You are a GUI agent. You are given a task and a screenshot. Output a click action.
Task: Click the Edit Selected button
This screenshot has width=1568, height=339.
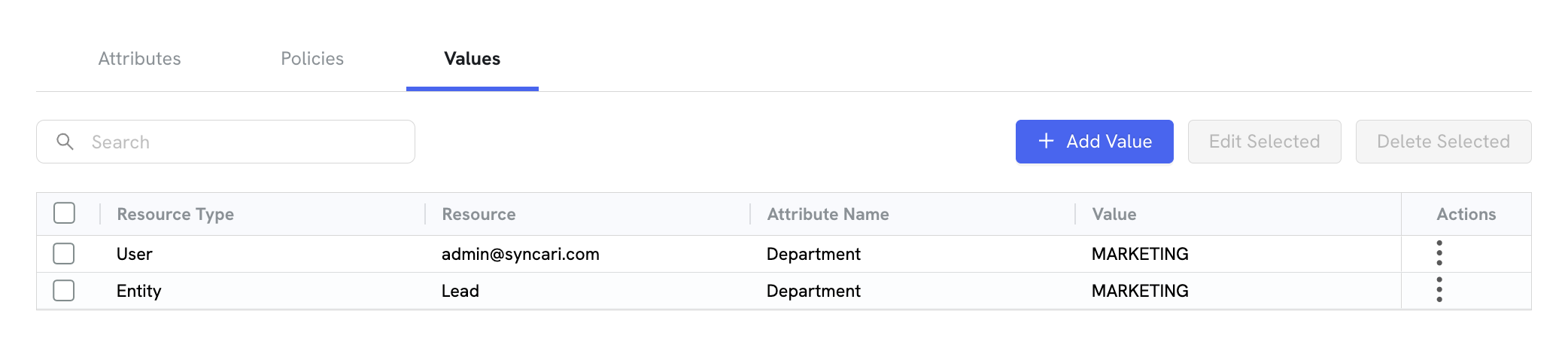1264,142
